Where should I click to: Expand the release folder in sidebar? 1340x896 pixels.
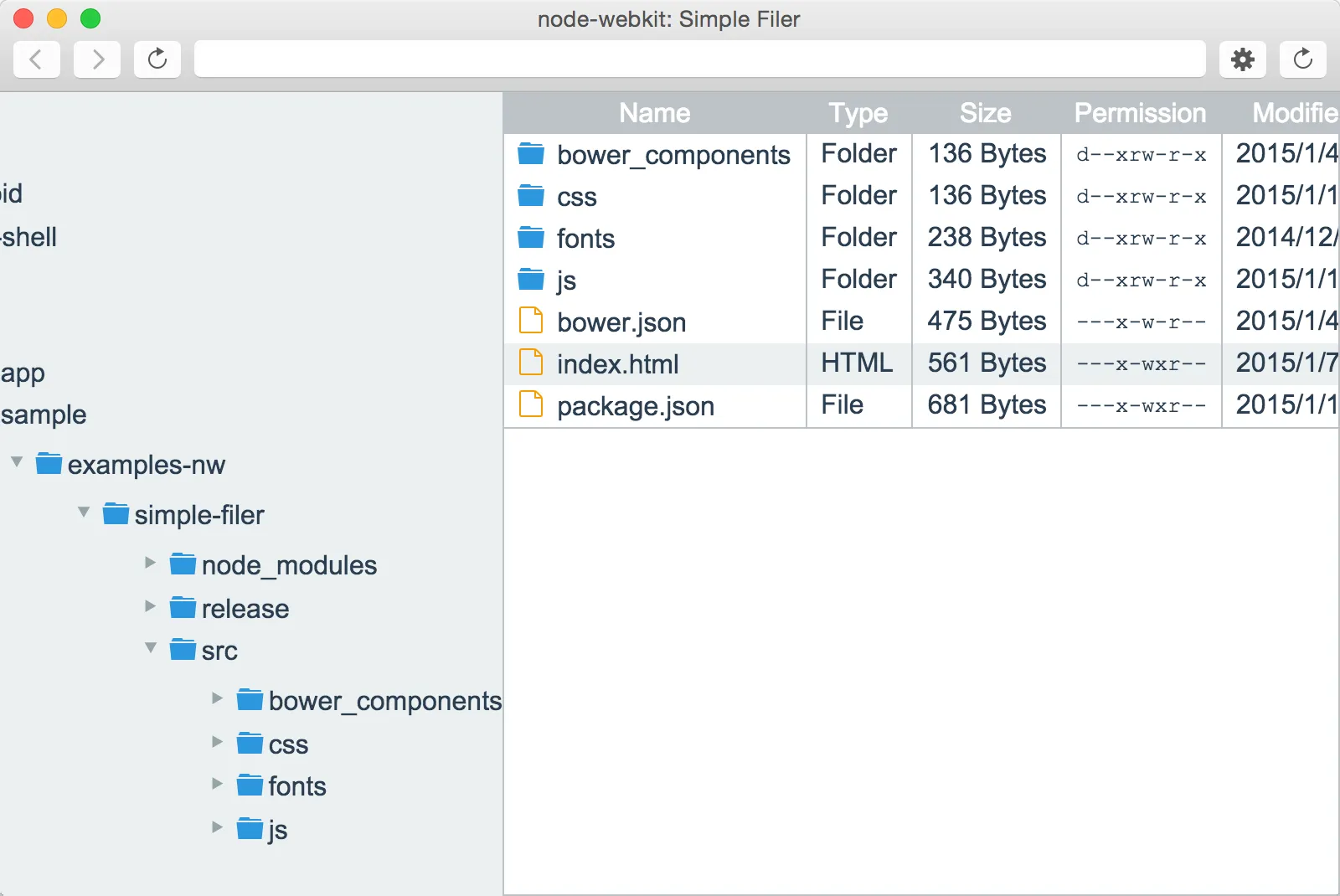coord(151,606)
